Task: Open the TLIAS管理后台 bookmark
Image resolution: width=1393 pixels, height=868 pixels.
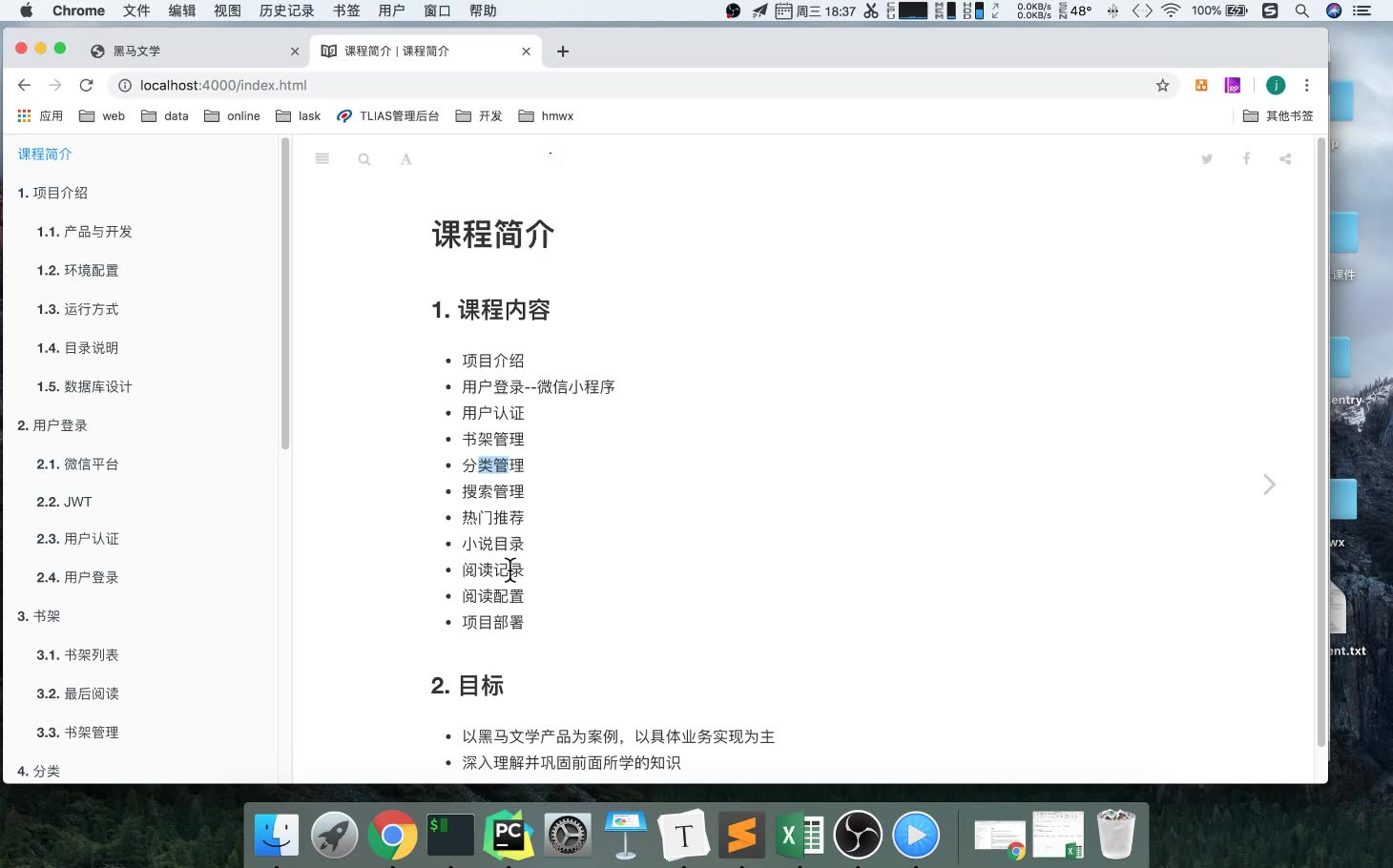Action: [388, 116]
